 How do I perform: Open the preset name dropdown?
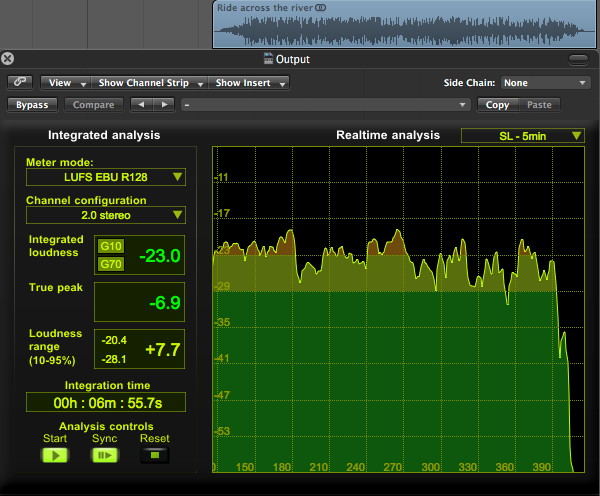click(x=326, y=105)
